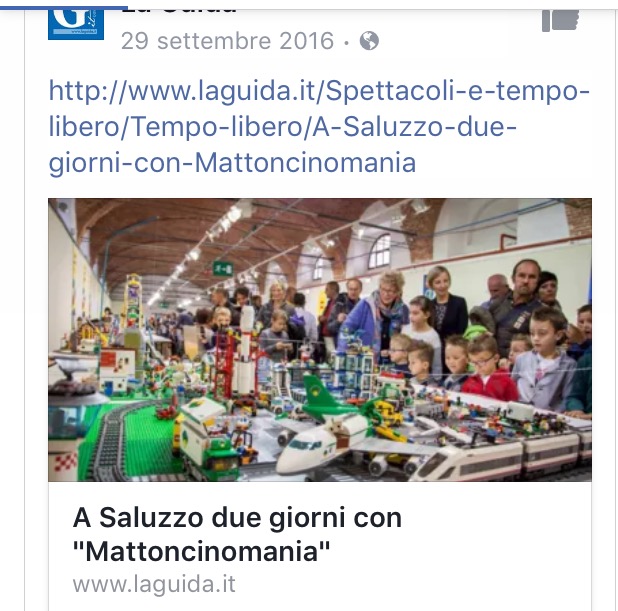Image resolution: width=618 pixels, height=611 pixels.
Task: Click the thumbs-up Like Page icon
Action: point(560,20)
